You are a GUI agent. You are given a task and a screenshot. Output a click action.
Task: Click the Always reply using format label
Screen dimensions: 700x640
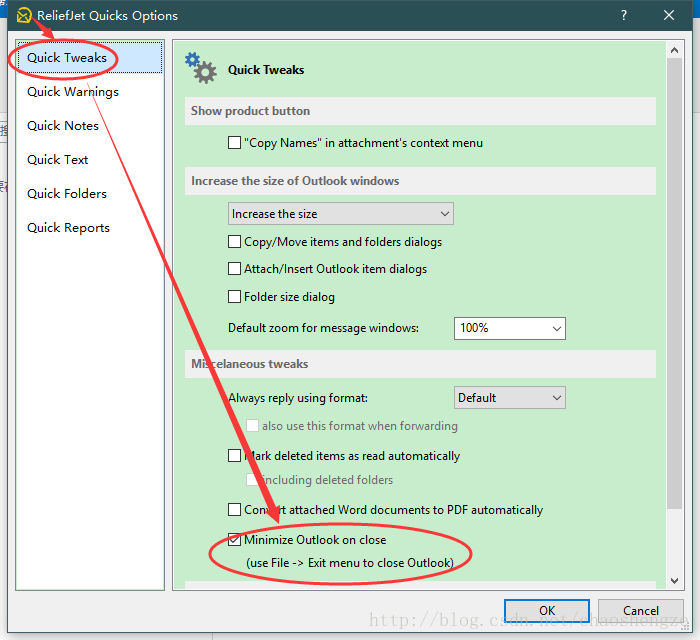(x=298, y=398)
